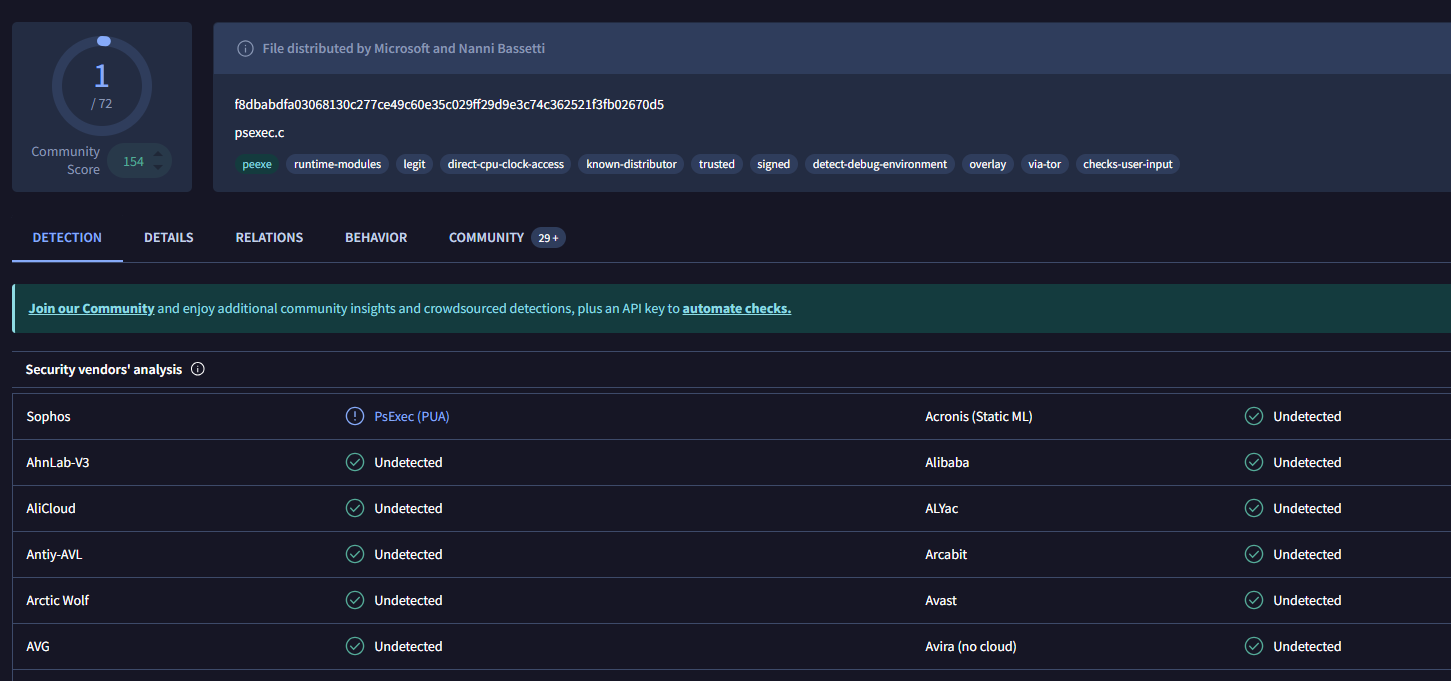Downvote the community score with the down arrow
Image resolution: width=1451 pixels, height=681 pixels.
[157, 168]
